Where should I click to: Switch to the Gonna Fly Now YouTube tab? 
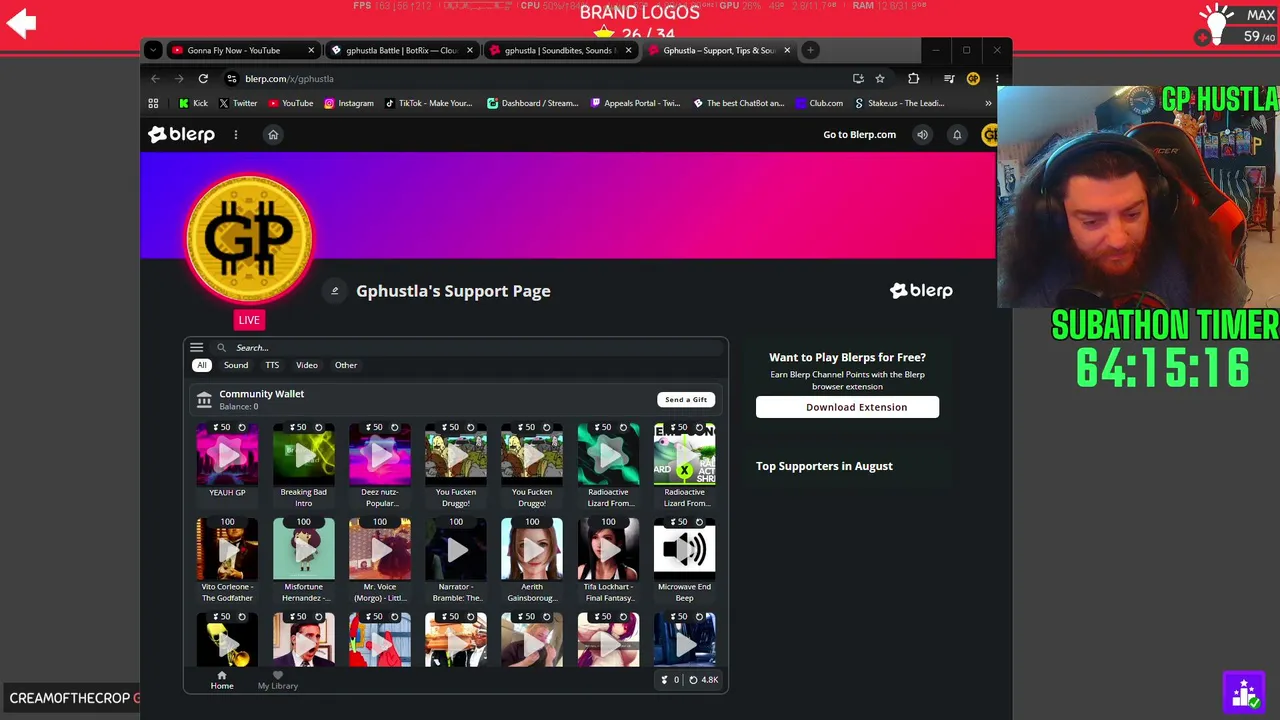click(x=242, y=50)
